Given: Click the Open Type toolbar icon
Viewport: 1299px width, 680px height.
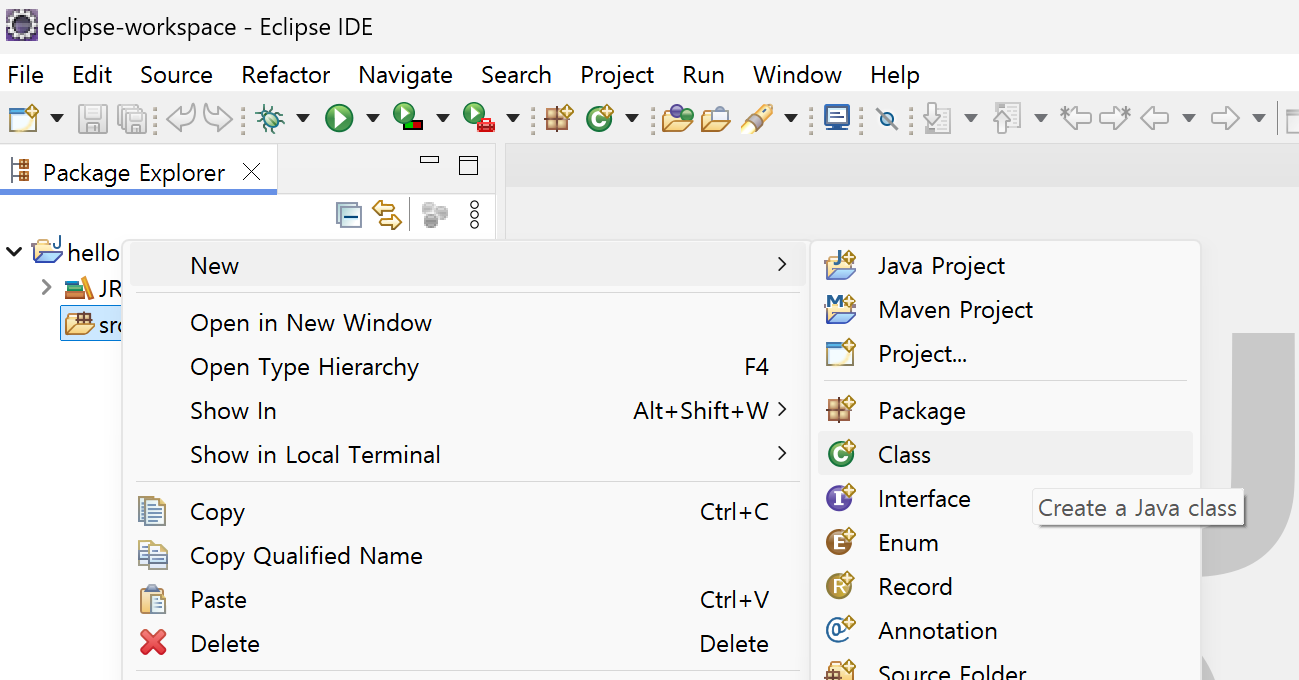Looking at the screenshot, I should [678, 119].
